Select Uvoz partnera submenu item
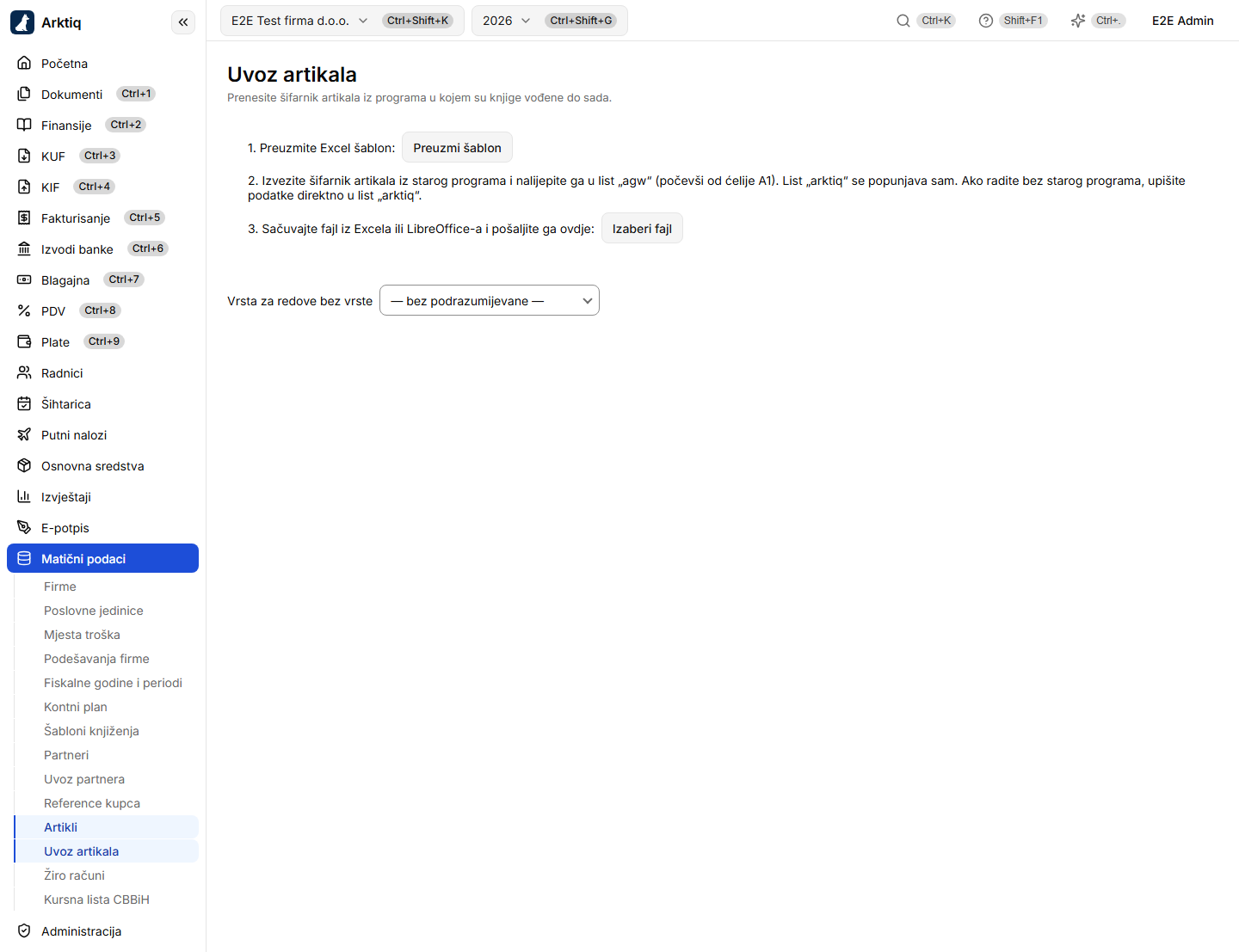 tap(107, 779)
